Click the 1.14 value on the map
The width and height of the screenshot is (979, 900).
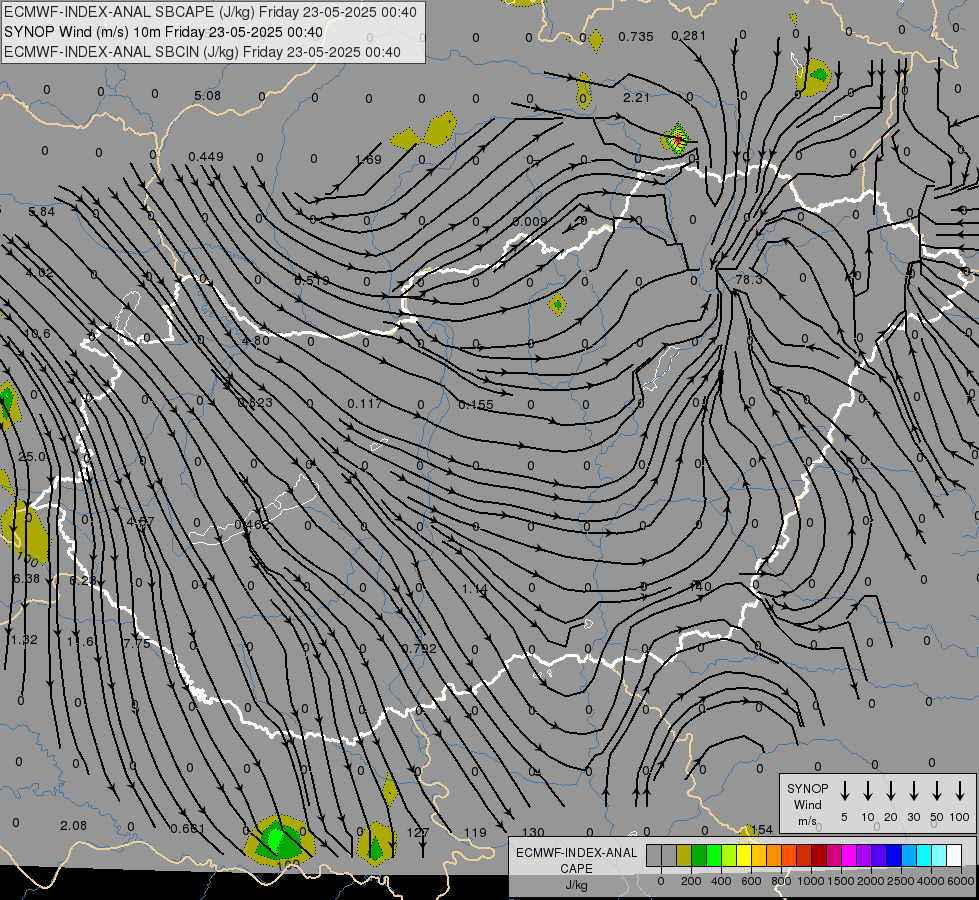pyautogui.click(x=475, y=588)
